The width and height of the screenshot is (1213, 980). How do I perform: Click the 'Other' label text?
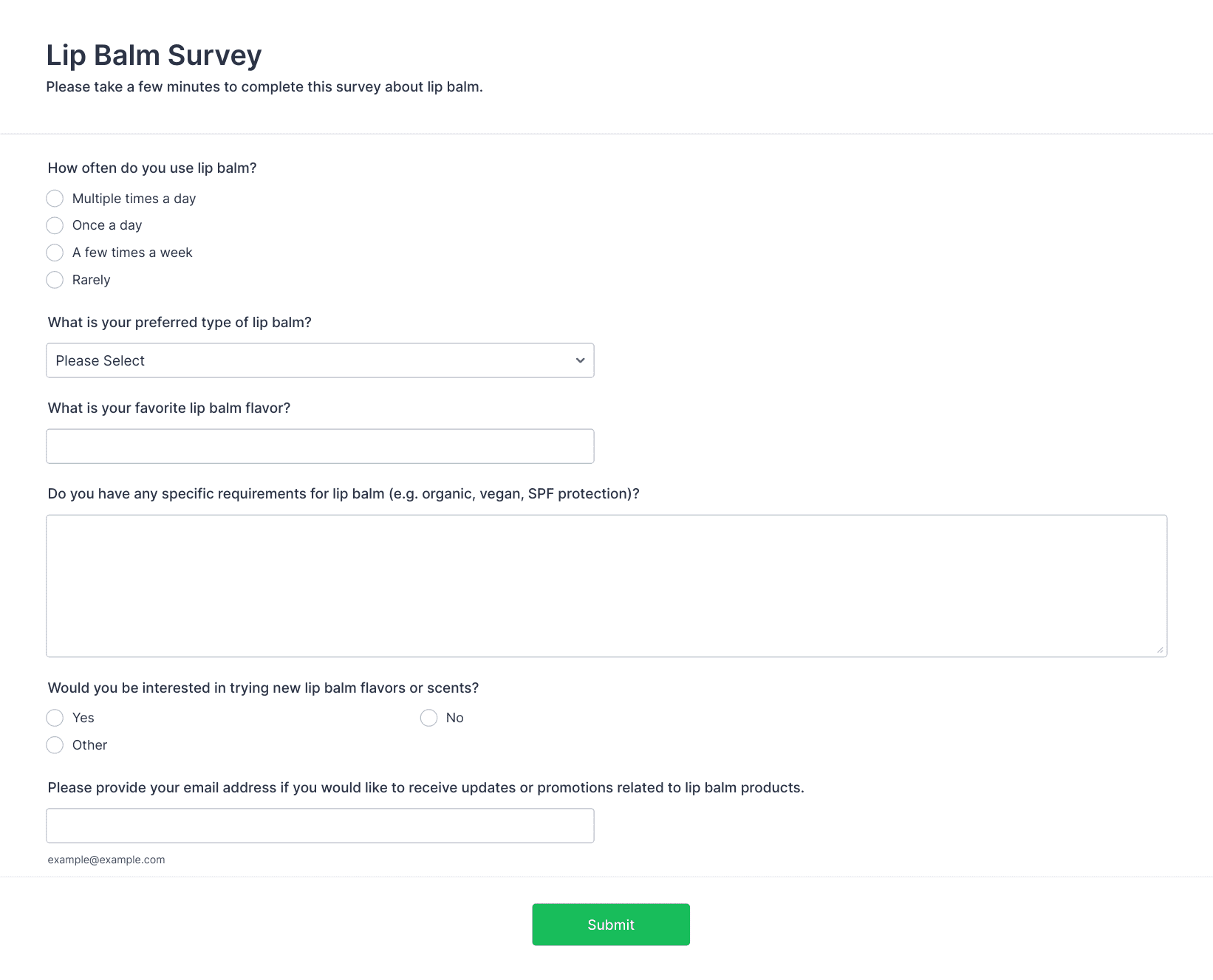(x=89, y=745)
